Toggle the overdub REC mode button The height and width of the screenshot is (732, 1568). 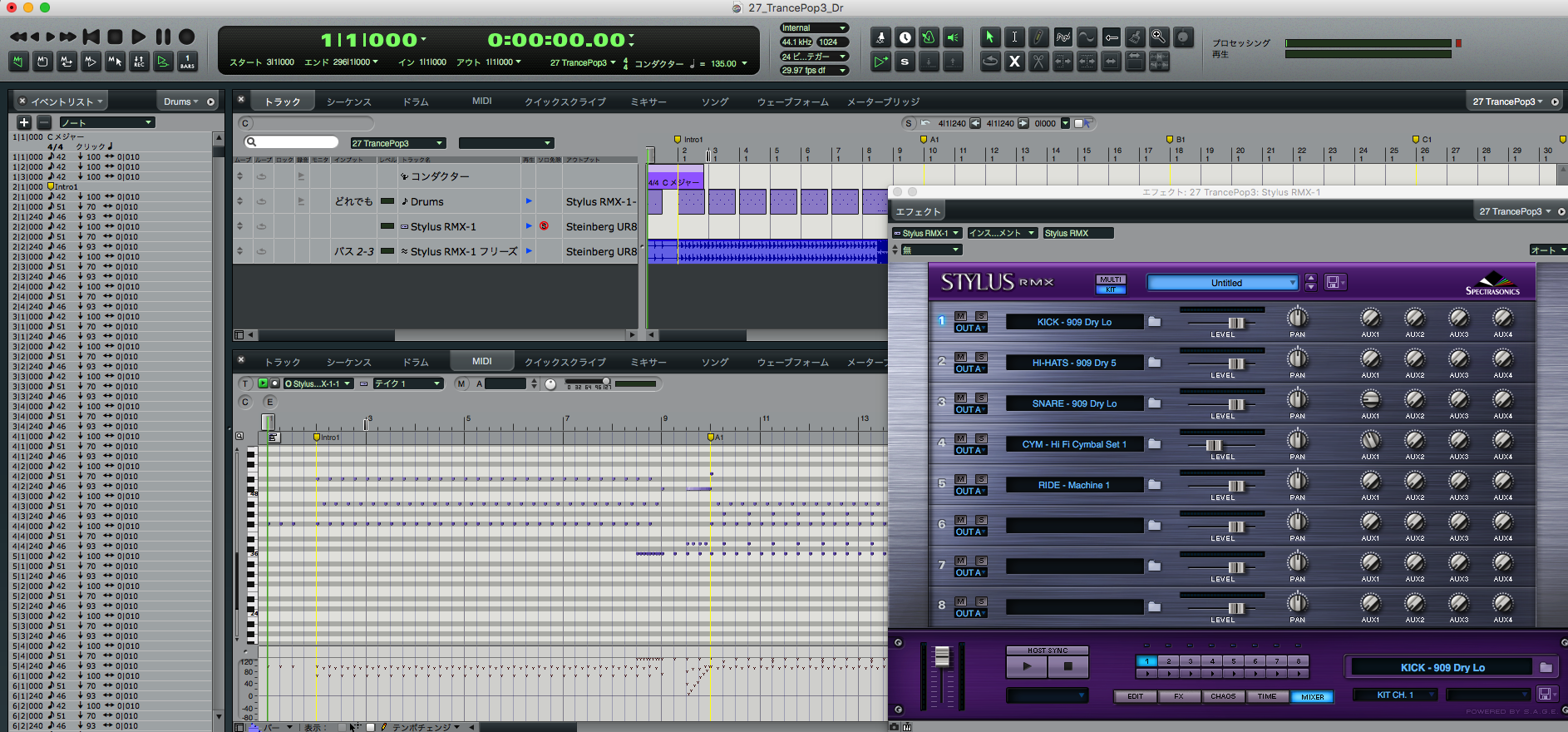point(139,61)
